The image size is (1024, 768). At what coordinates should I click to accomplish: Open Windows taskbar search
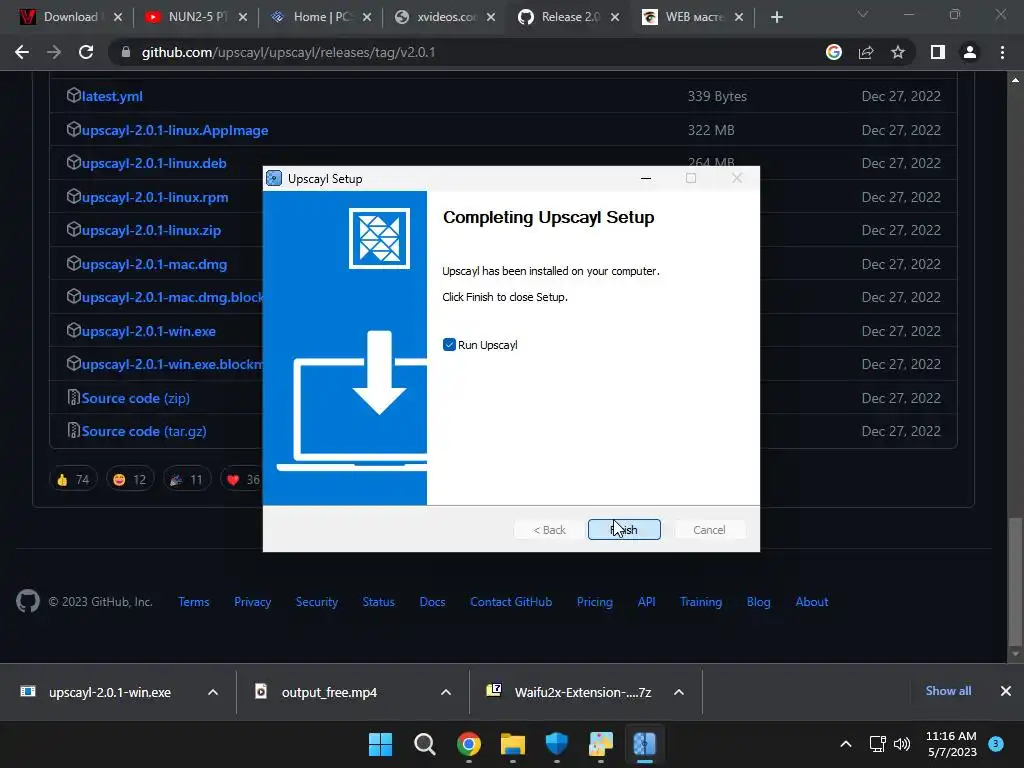pyautogui.click(x=424, y=744)
